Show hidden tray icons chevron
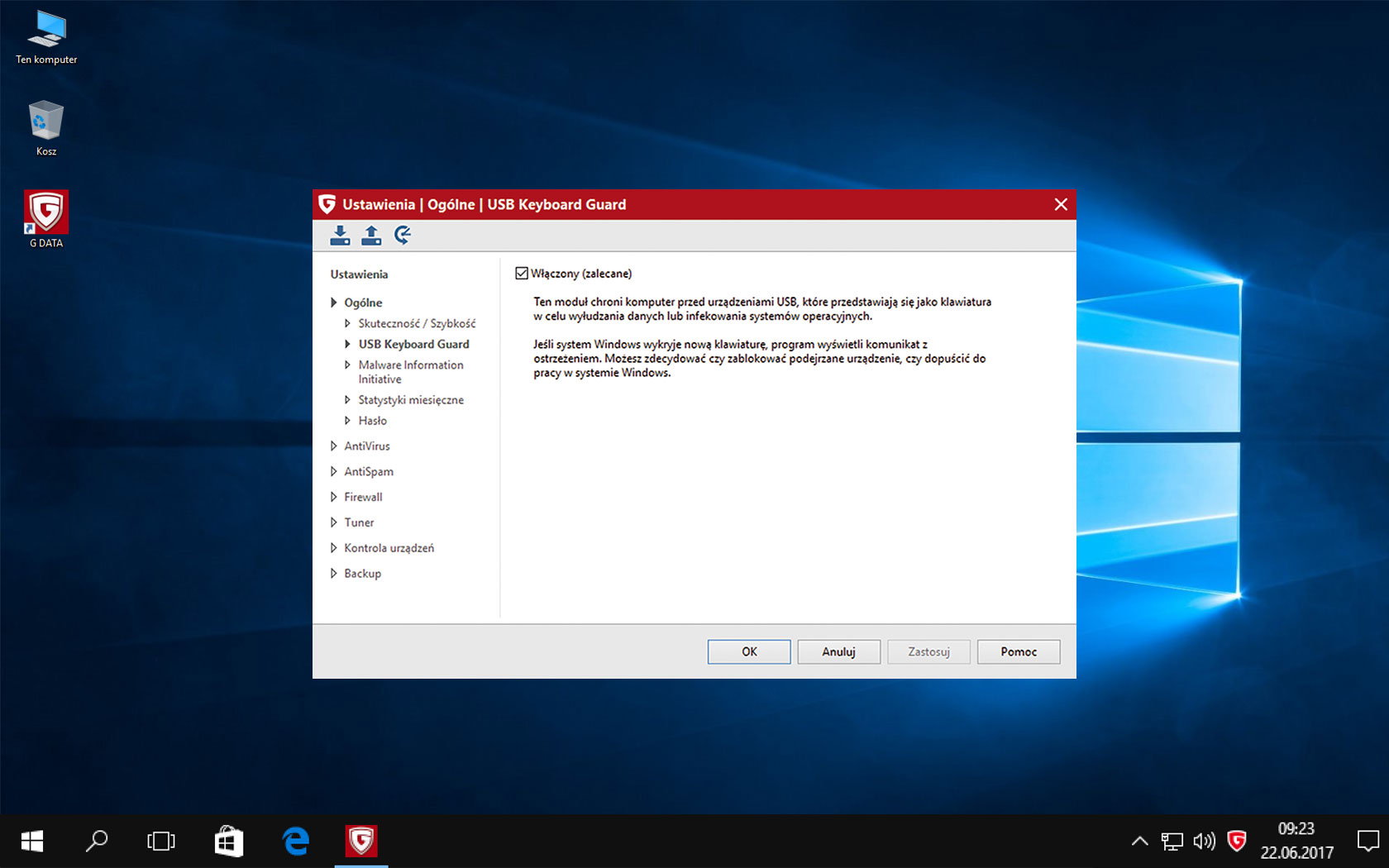Screen dimensions: 1389x868 (1139, 842)
